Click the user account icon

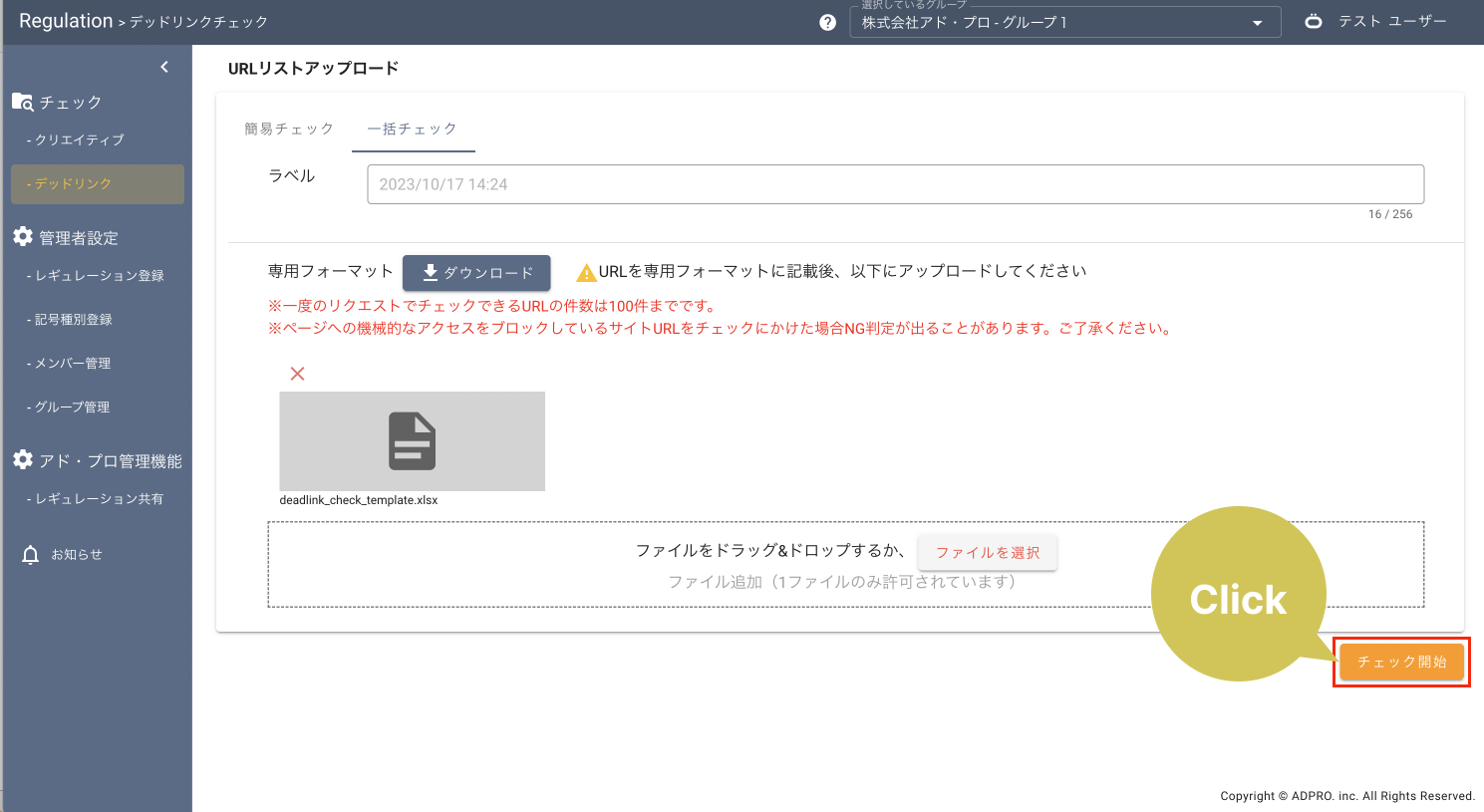pos(1314,21)
